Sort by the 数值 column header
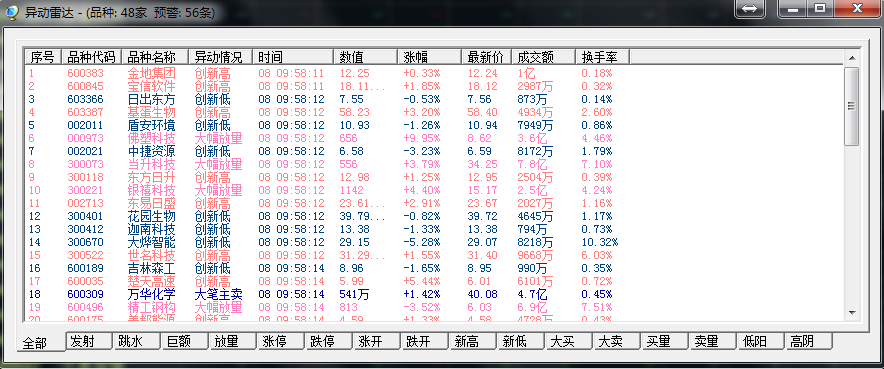 365,57
